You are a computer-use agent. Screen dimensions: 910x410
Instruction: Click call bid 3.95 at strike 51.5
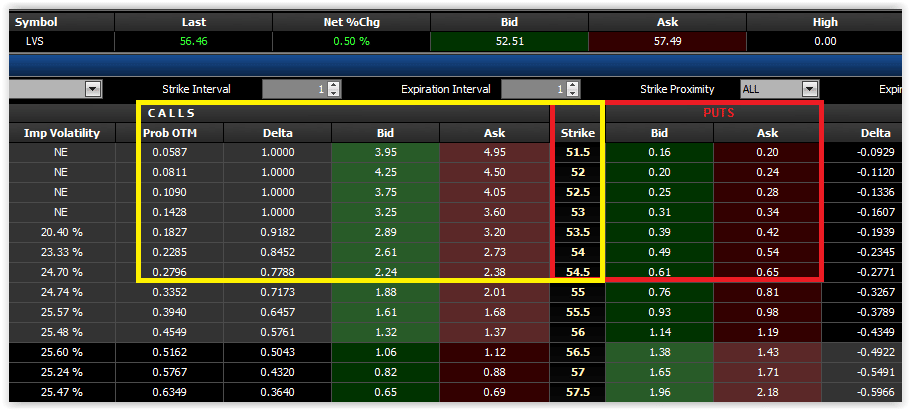386,152
